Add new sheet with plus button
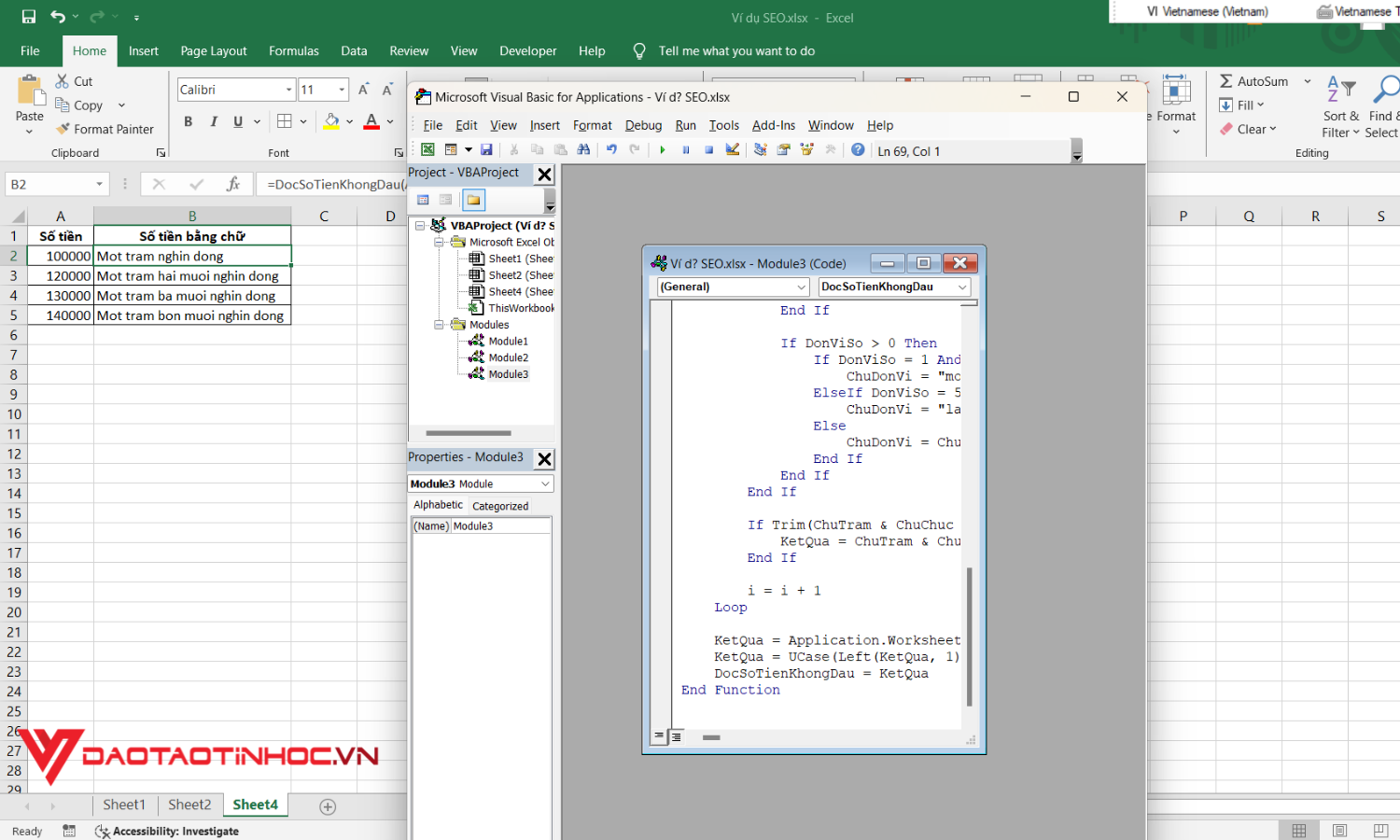Viewport: 1400px width, 840px height. (x=328, y=806)
